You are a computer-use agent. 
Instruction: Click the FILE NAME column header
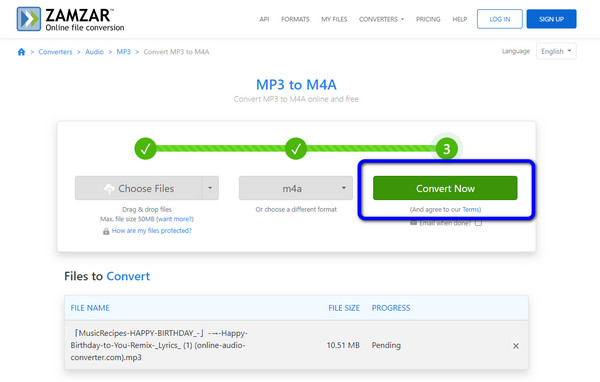[x=90, y=308]
